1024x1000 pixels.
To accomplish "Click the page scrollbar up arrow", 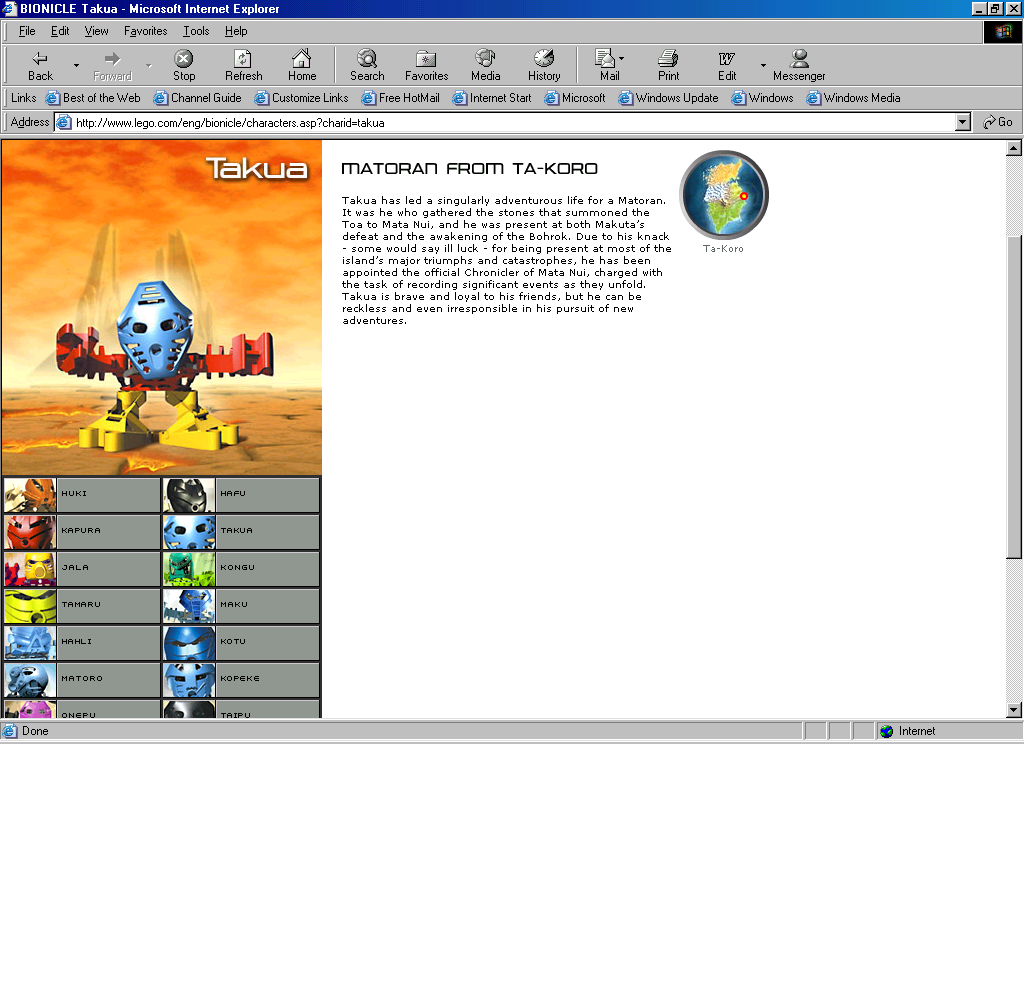I will [1014, 148].
